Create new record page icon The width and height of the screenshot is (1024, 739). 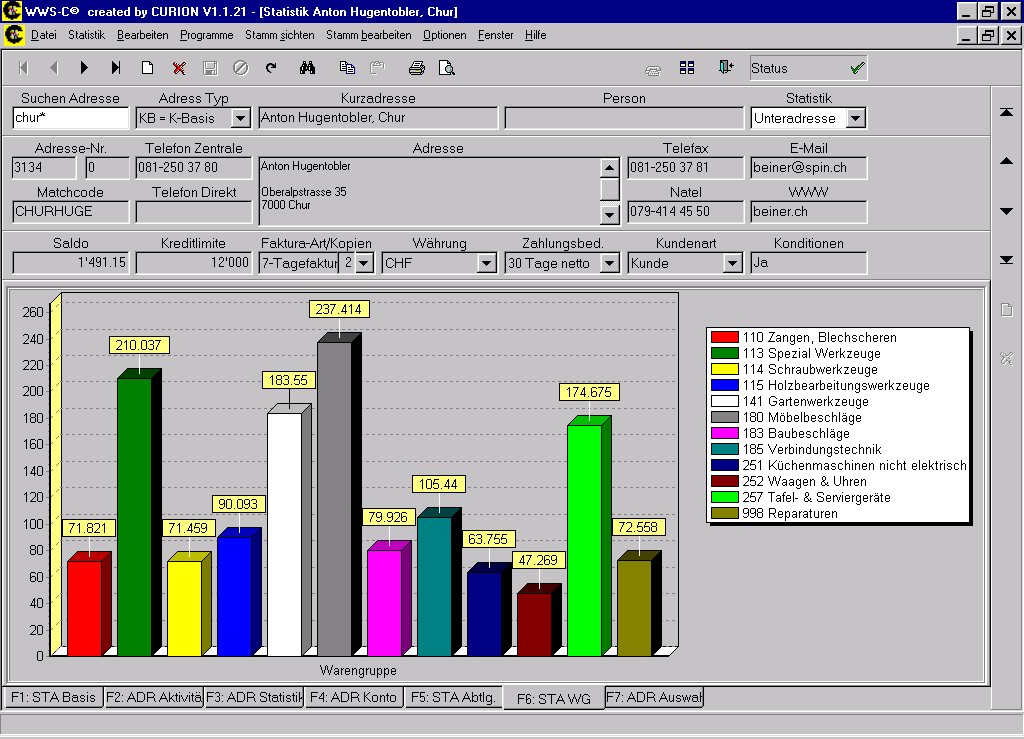click(148, 68)
